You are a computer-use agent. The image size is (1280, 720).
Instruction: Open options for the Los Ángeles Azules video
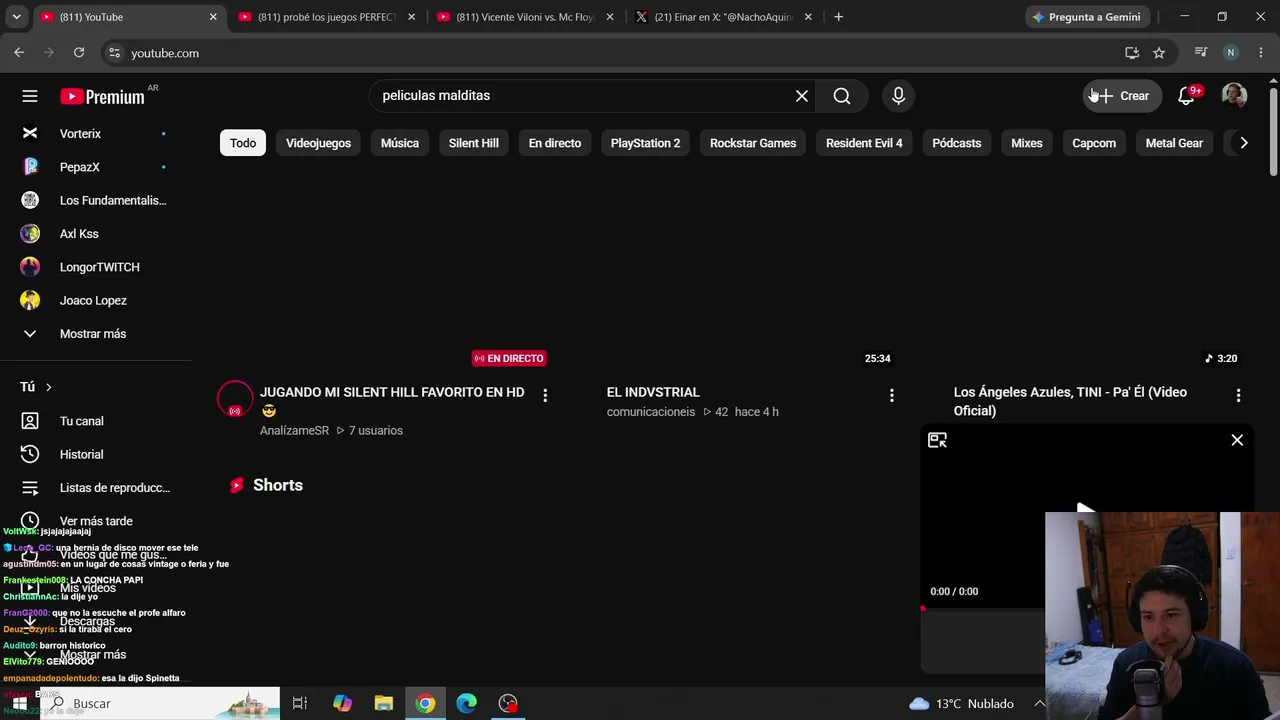(x=1238, y=396)
